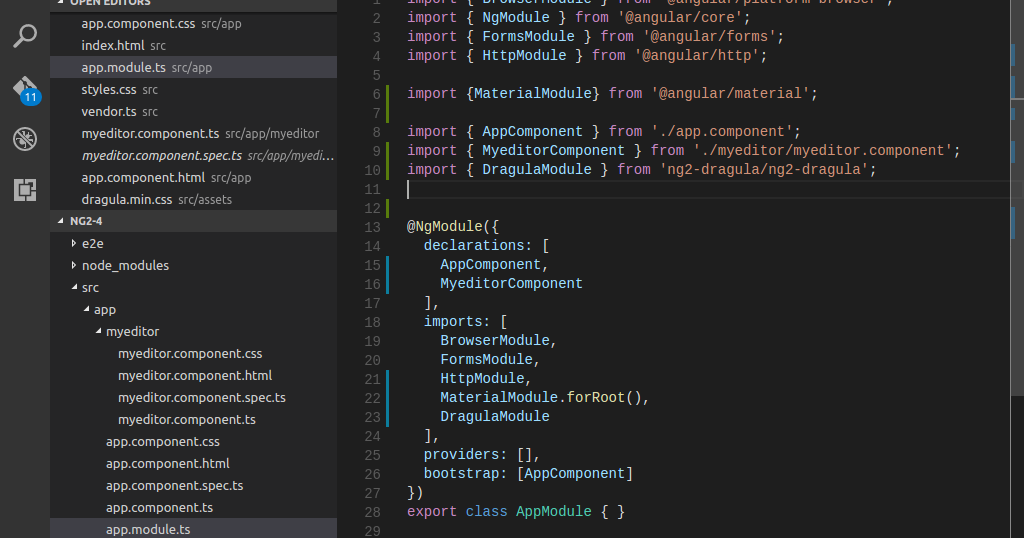Open styles.css in Open Editors
The width and height of the screenshot is (1024, 538).
click(193, 89)
